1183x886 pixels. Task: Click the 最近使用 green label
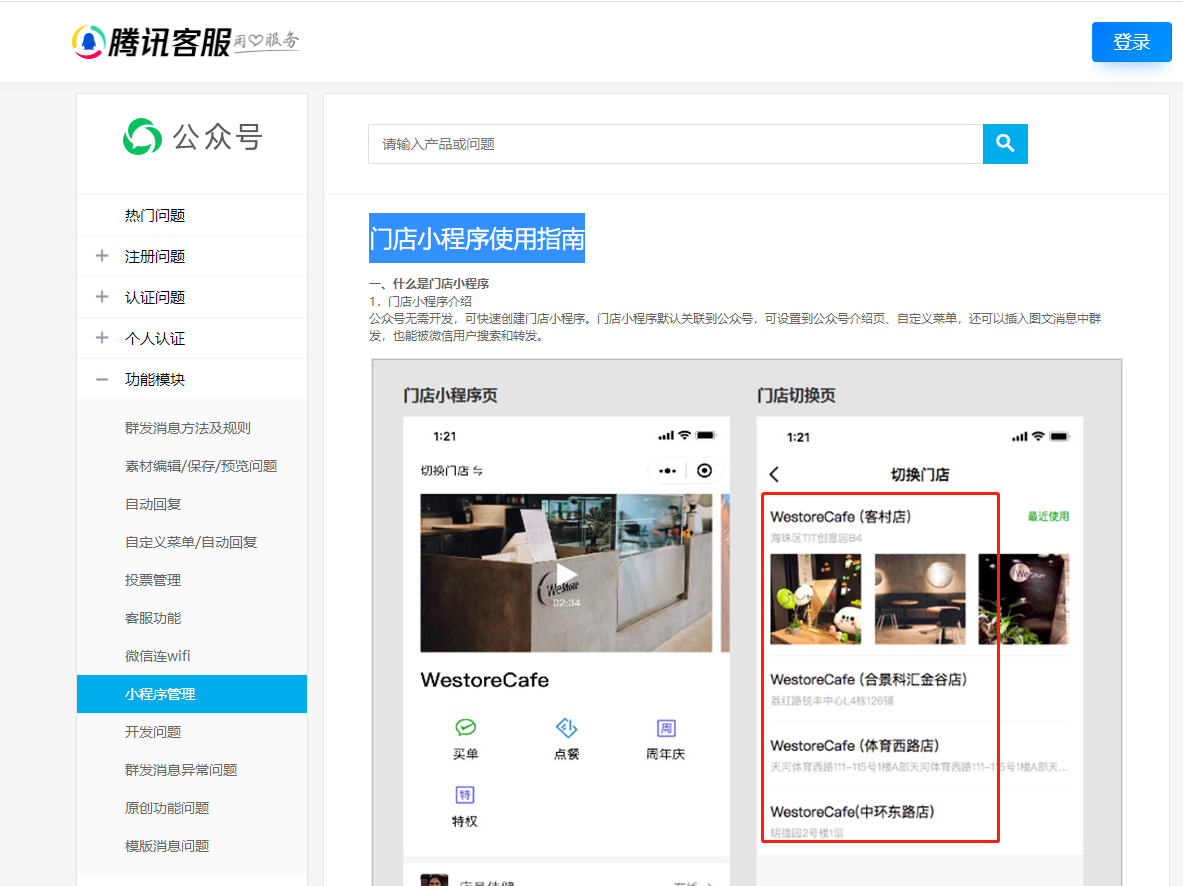click(1048, 516)
